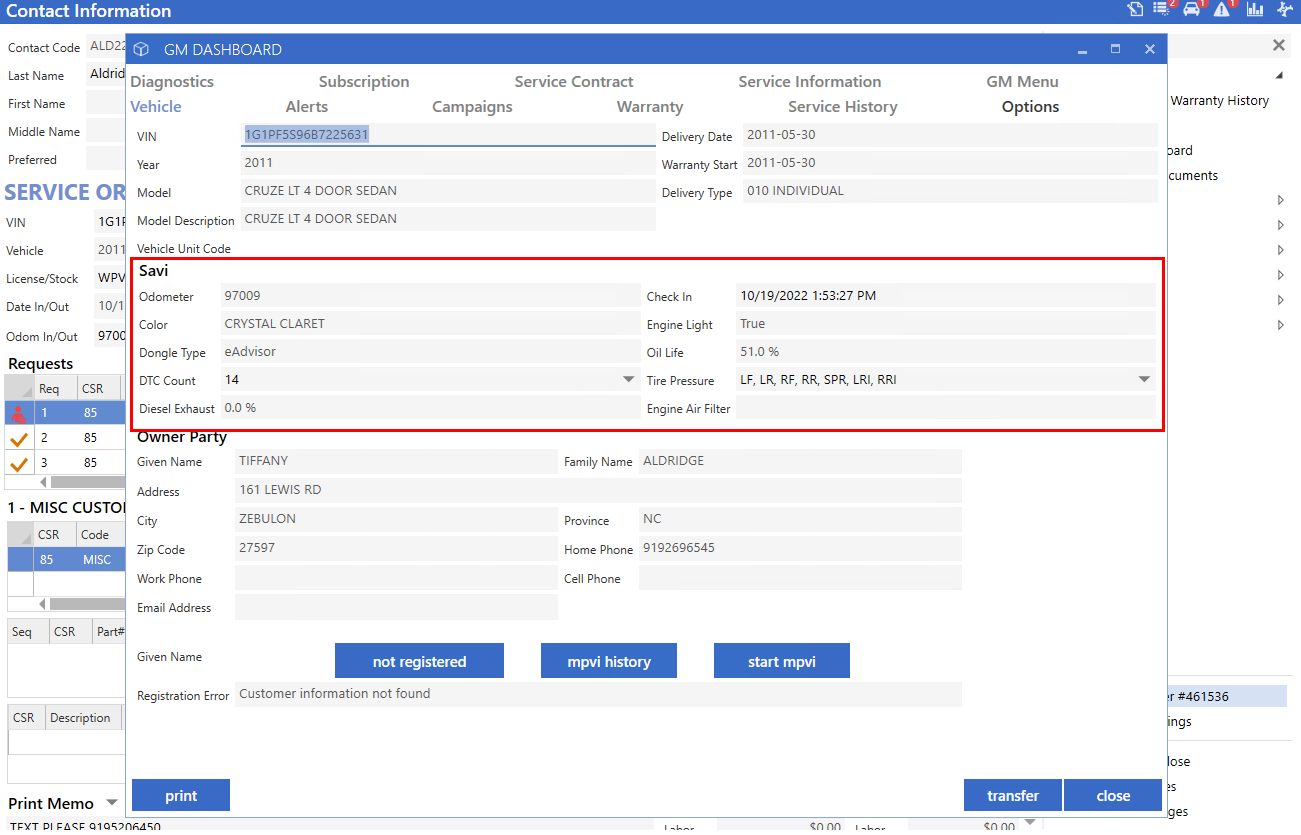This screenshot has height=835, width=1301.
Task: Click the 'not registered' button
Action: point(419,661)
